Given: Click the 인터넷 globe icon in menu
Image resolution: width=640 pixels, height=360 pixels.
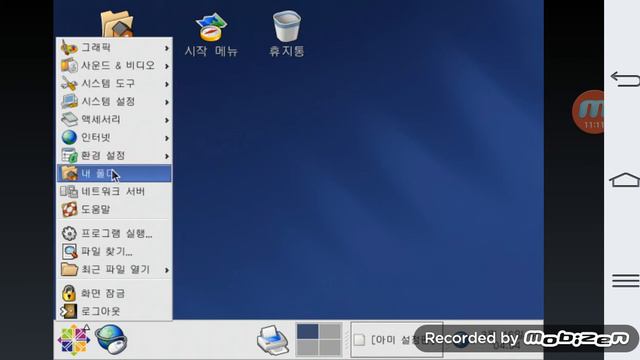Looking at the screenshot, I should point(69,137).
